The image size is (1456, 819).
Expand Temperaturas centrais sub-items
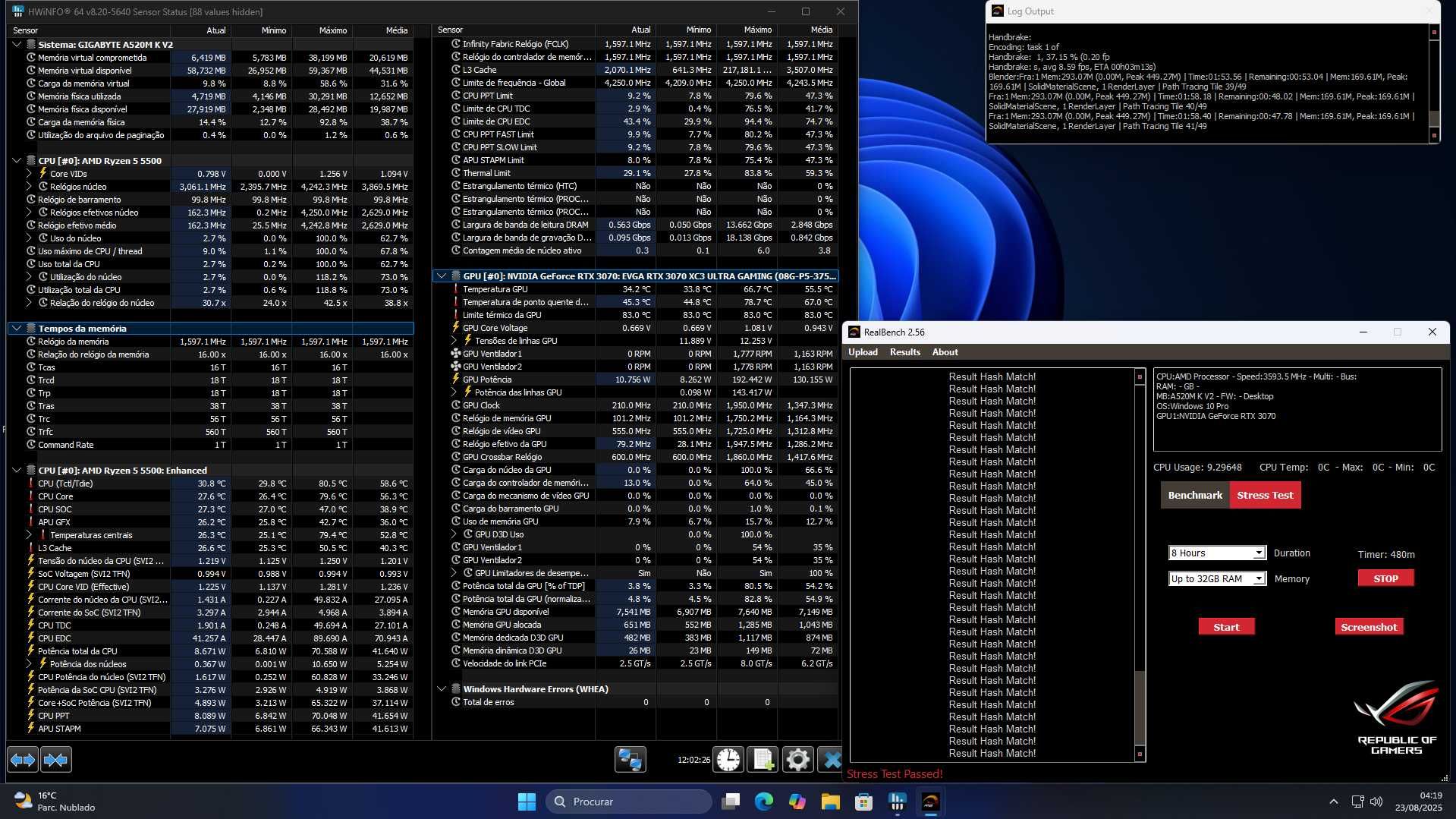[x=29, y=535]
